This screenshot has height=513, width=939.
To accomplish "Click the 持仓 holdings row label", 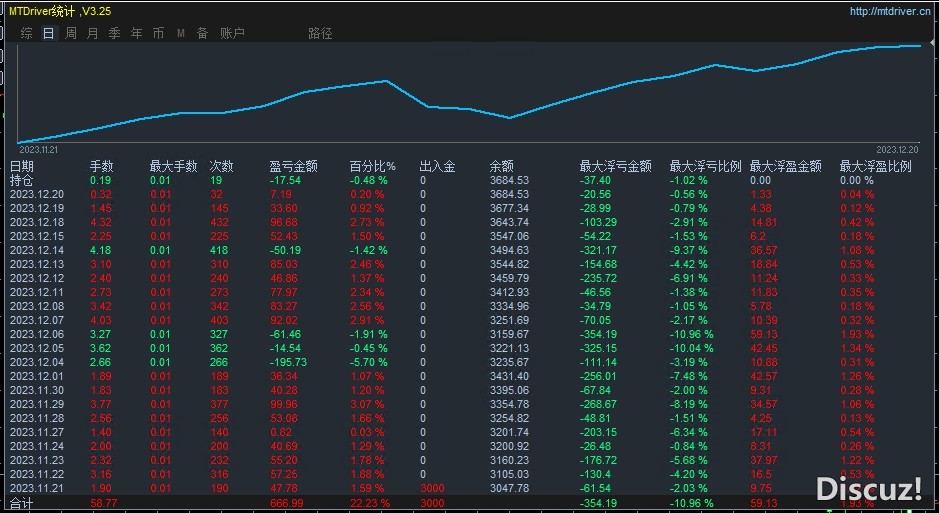I will coord(22,181).
